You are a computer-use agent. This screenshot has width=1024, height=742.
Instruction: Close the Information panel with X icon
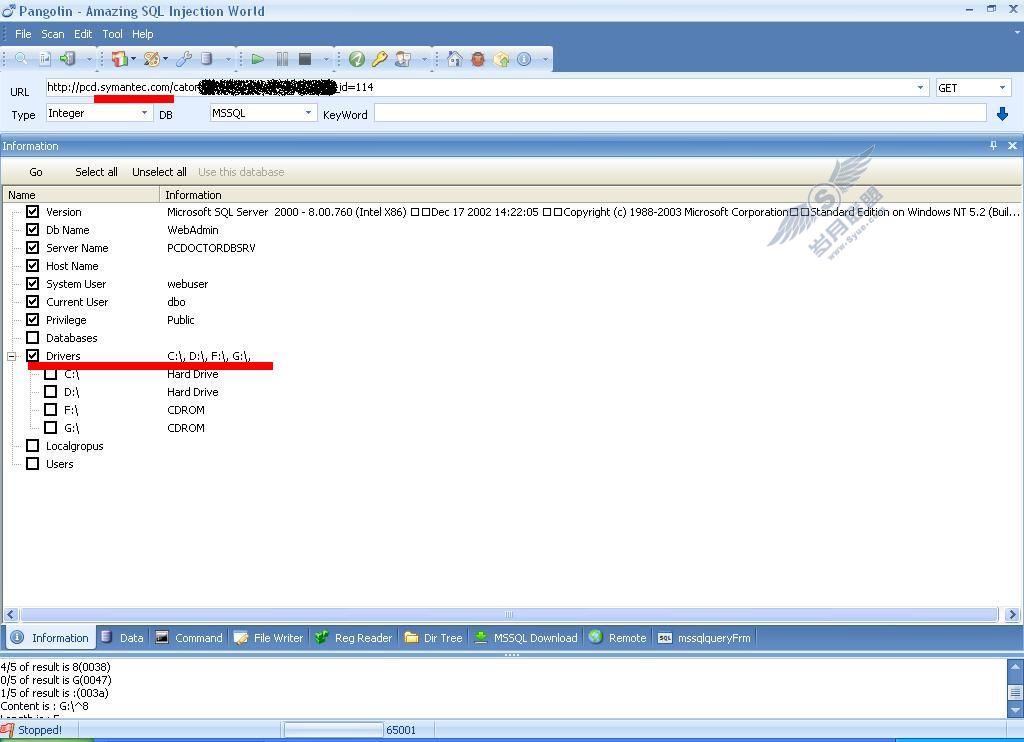coord(1012,146)
